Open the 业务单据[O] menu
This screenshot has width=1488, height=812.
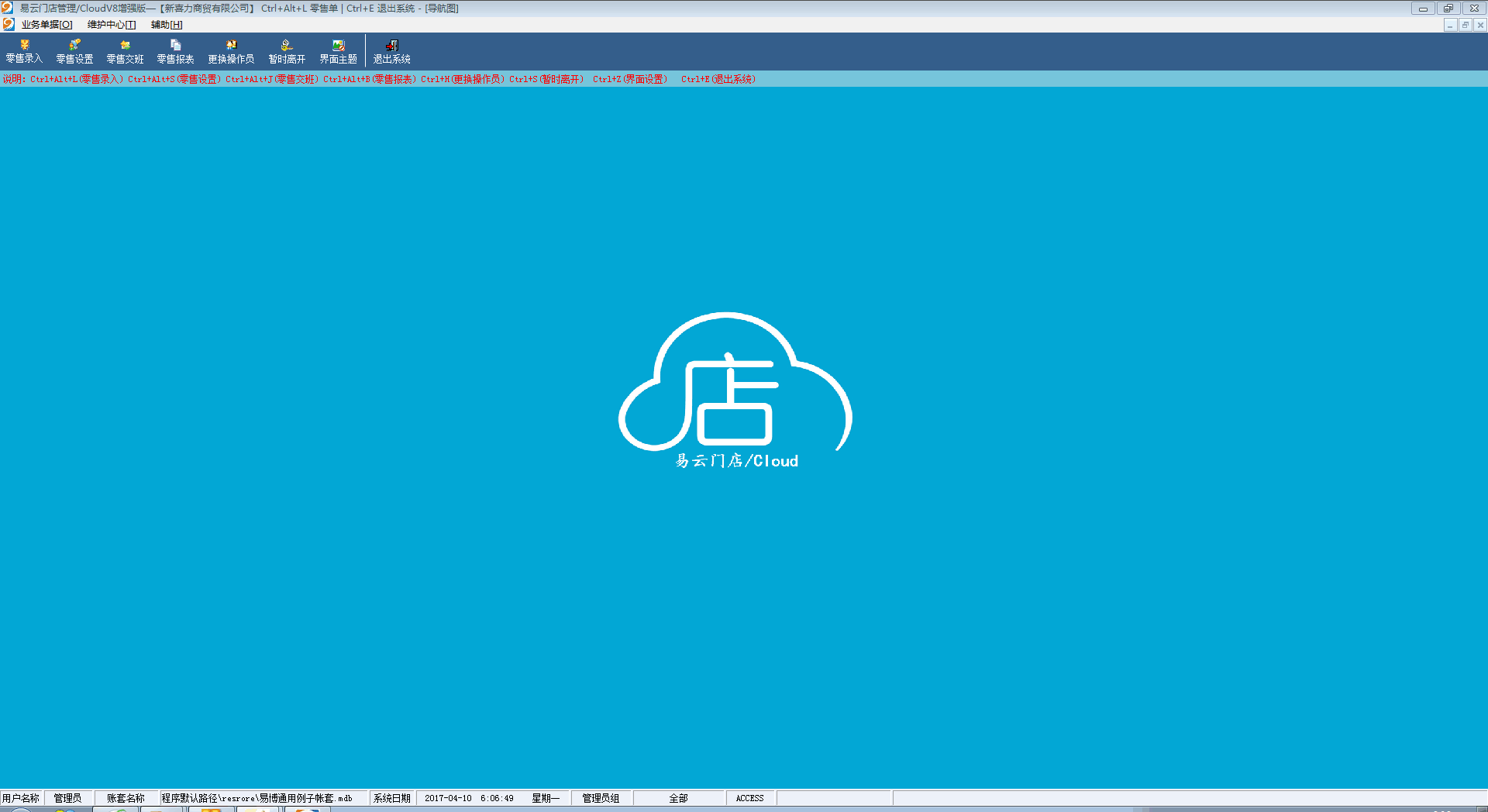pyautogui.click(x=46, y=25)
